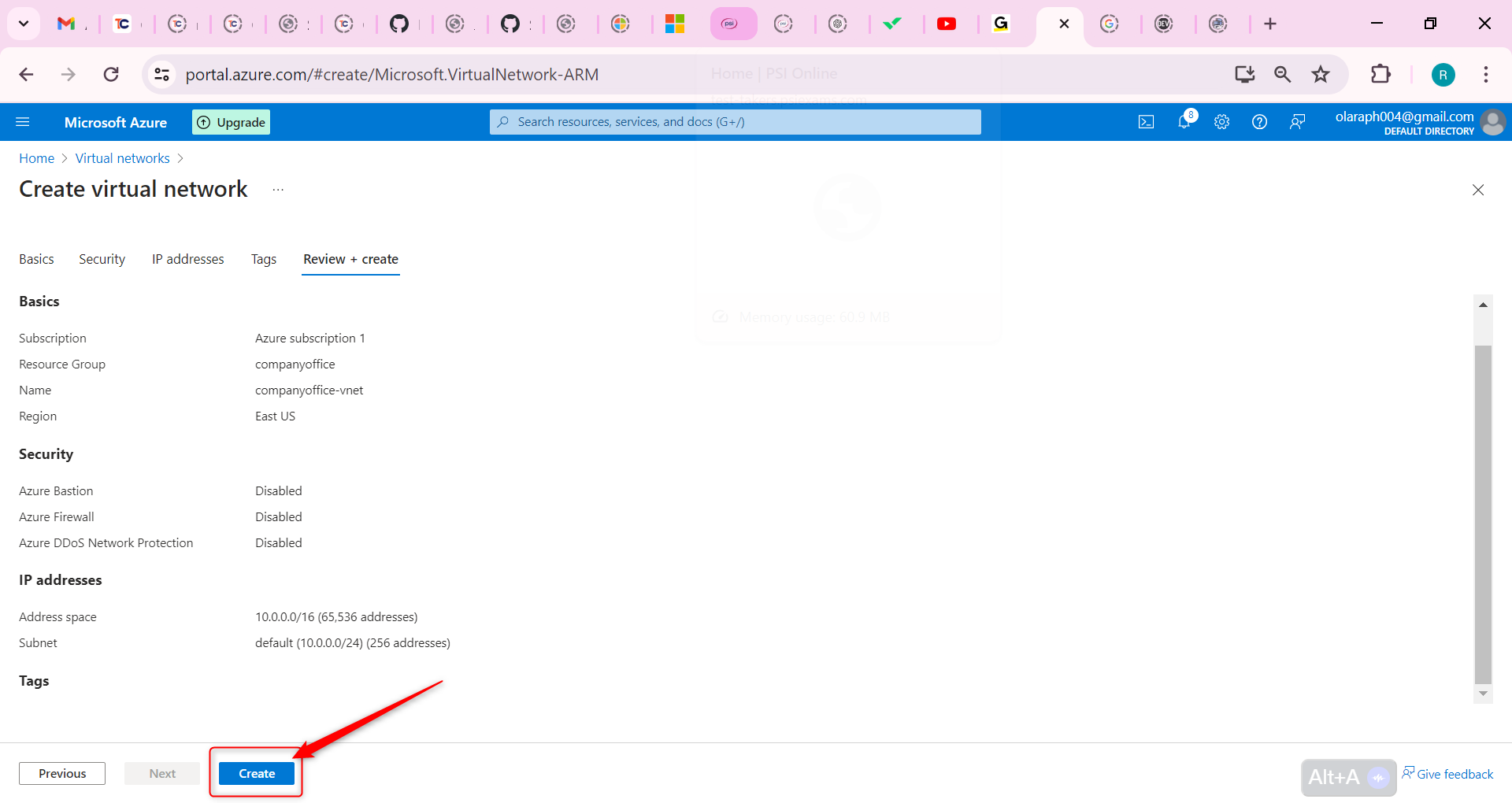The image size is (1512, 803).
Task: Go forward in the browser
Action: (x=69, y=75)
